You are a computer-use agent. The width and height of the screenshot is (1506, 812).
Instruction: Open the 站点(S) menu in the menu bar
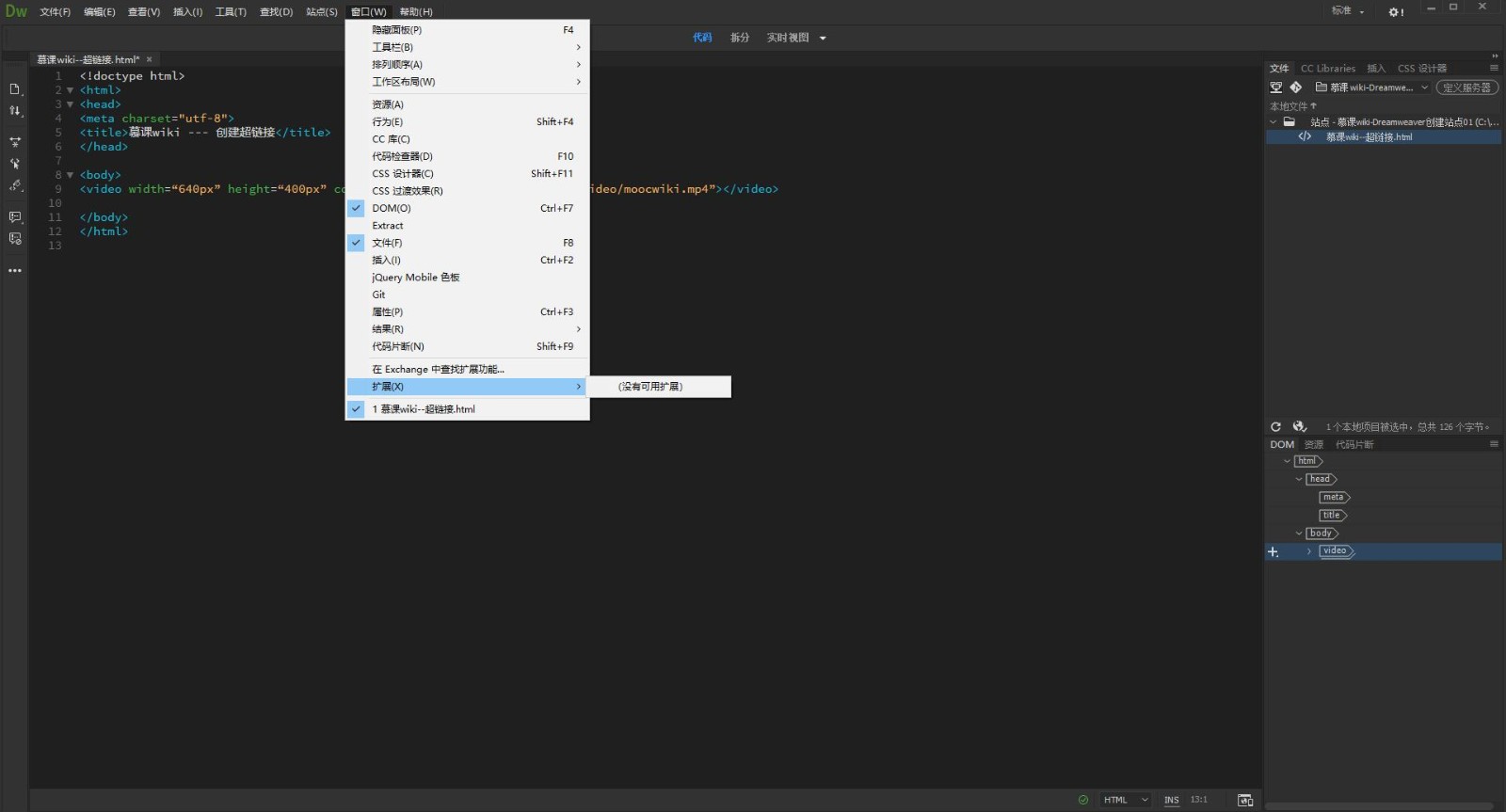coord(322,12)
